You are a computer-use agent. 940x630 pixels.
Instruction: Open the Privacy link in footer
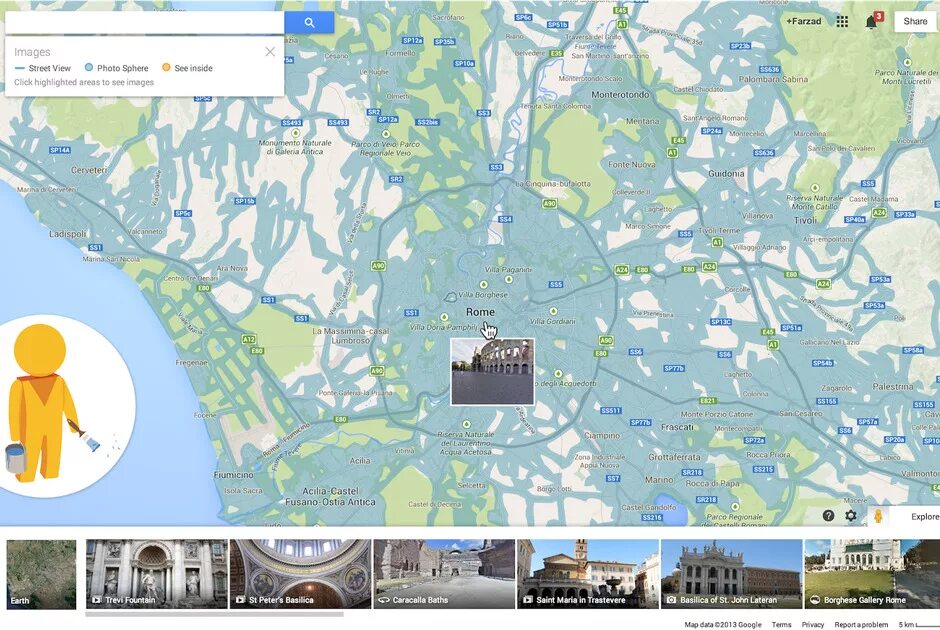813,625
